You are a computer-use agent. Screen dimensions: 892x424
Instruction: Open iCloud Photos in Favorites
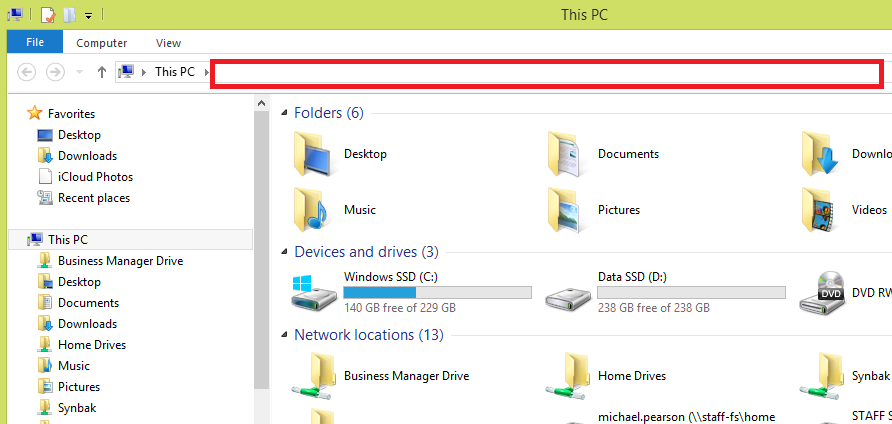tap(95, 177)
